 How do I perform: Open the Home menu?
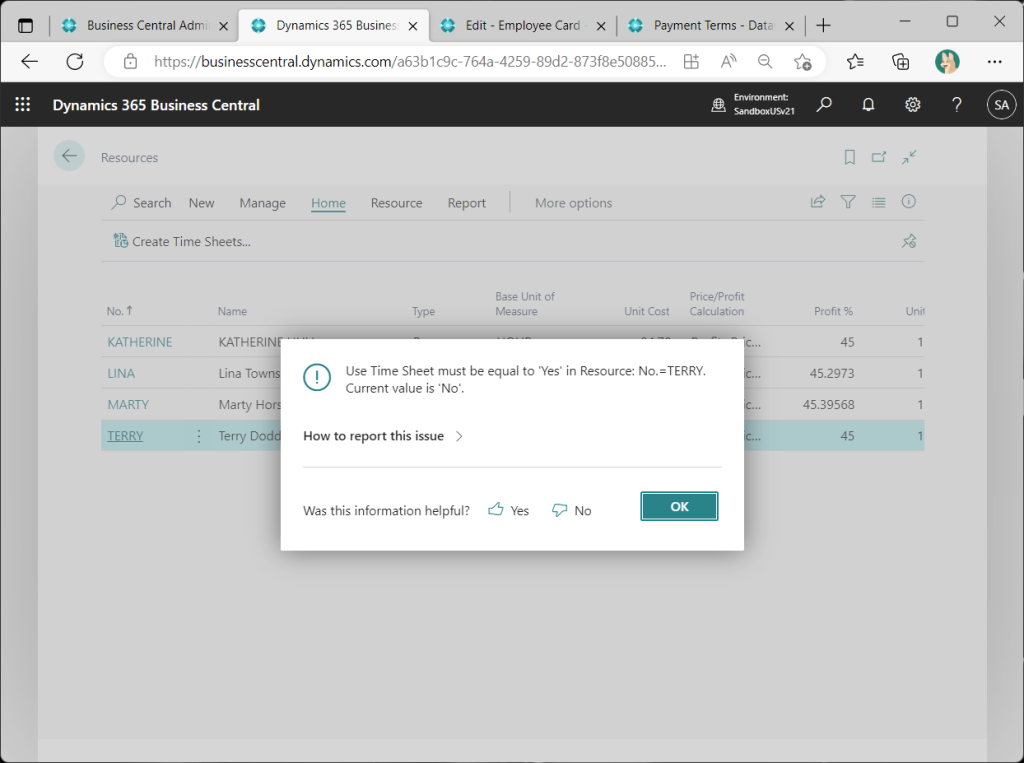point(328,203)
